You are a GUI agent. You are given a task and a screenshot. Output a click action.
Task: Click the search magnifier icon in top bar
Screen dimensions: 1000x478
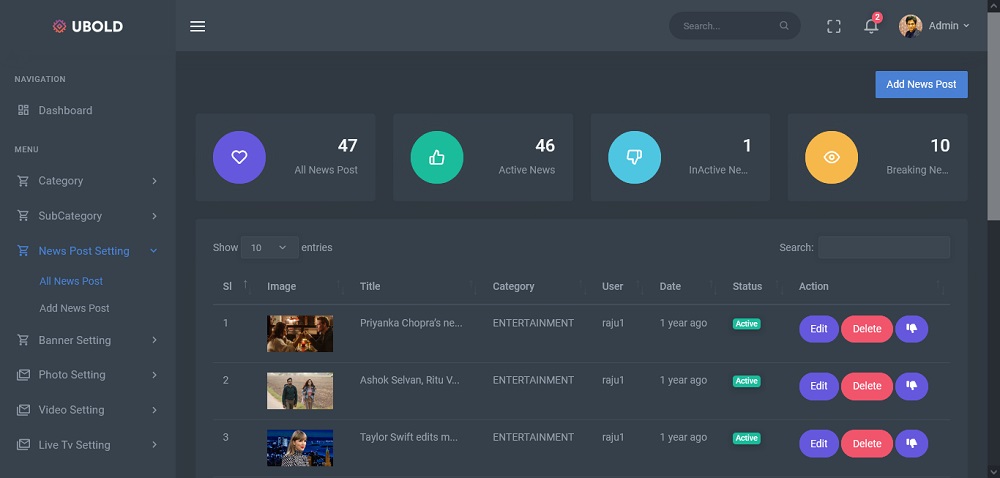pos(784,26)
